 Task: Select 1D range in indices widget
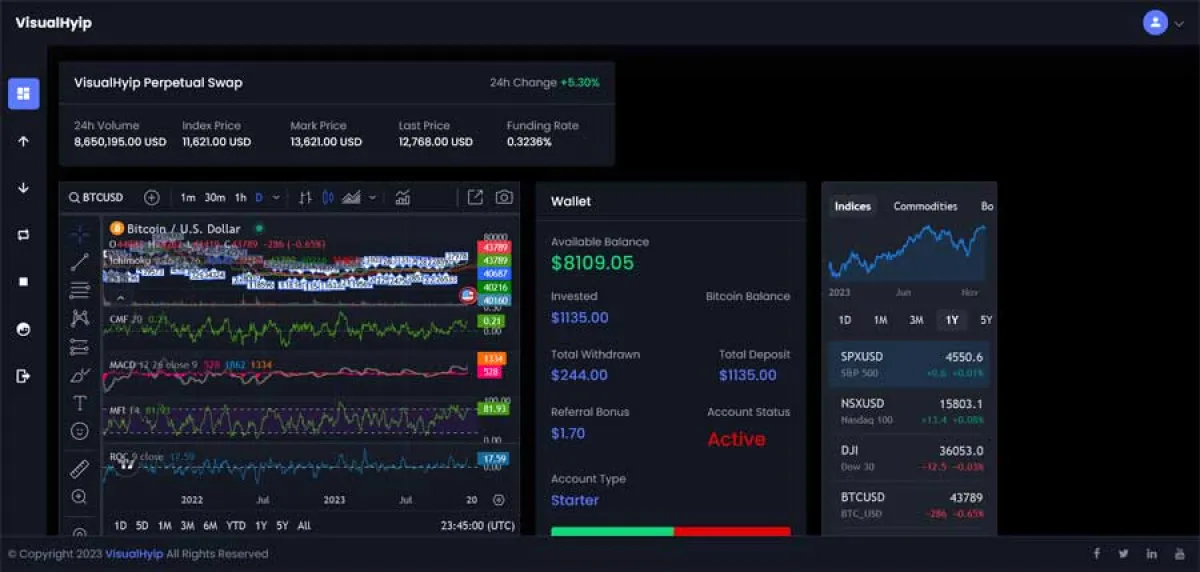click(x=845, y=320)
